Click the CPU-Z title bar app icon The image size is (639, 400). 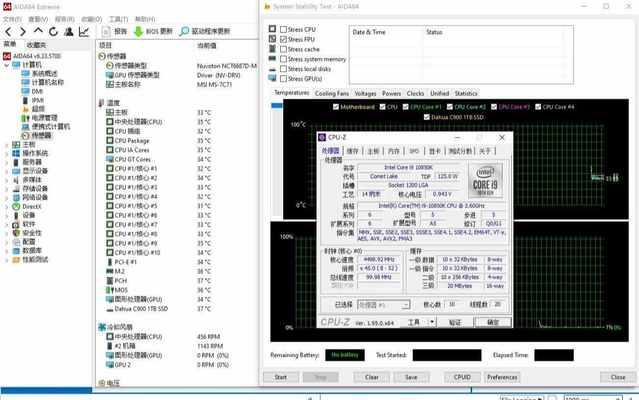[322, 137]
